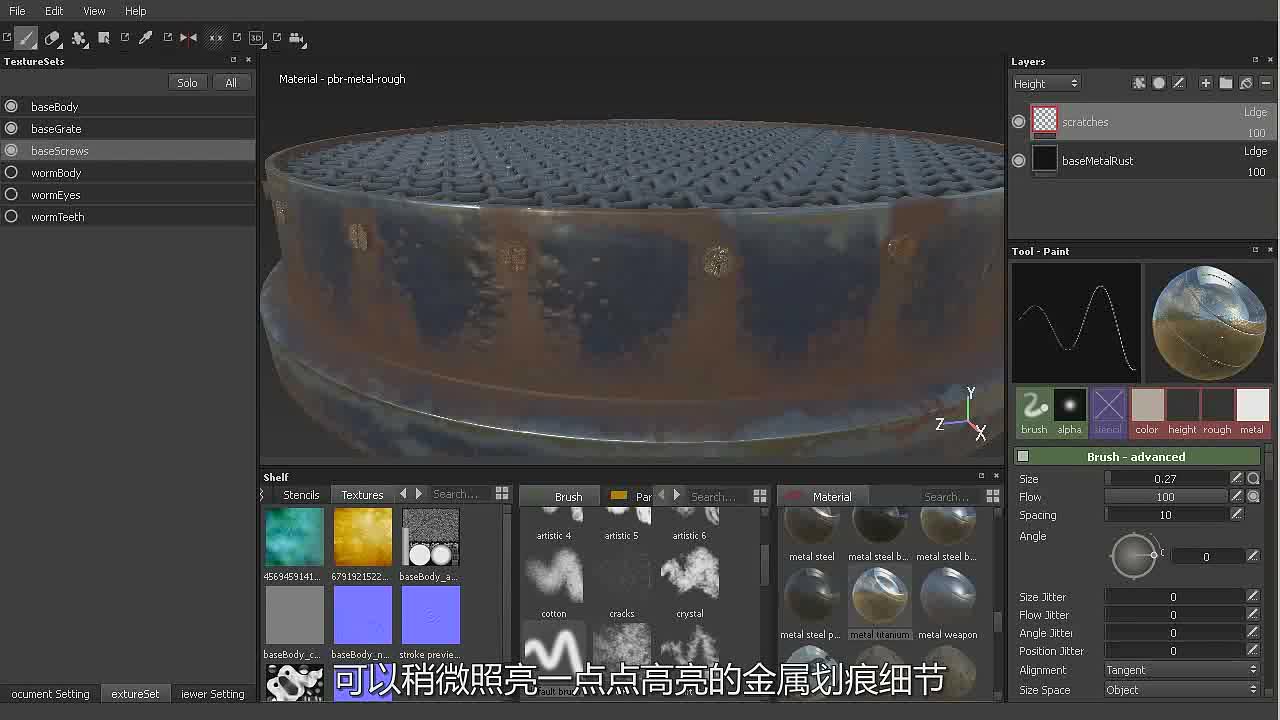Toggle baseScrews texture set visibility
Image resolution: width=1280 pixels, height=720 pixels.
tap(11, 150)
